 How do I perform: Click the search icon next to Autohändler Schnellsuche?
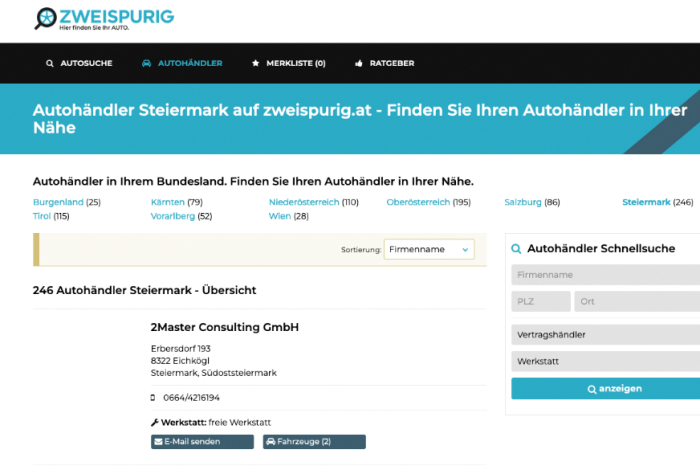click(516, 249)
